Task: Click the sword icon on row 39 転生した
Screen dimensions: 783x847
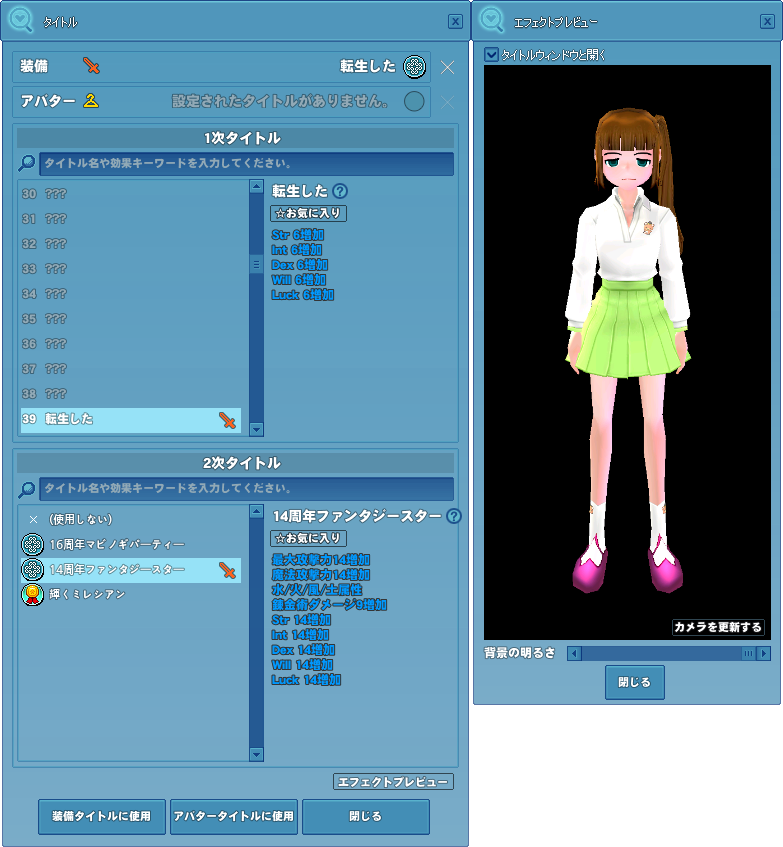Action: pos(227,420)
